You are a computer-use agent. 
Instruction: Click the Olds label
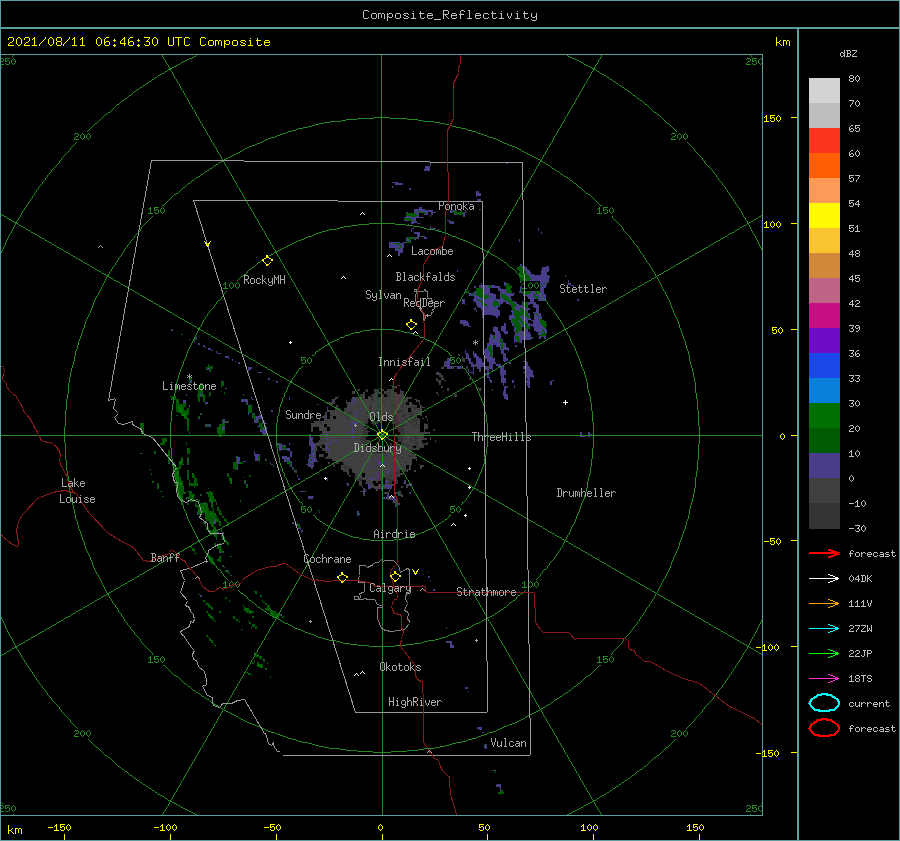click(x=381, y=417)
